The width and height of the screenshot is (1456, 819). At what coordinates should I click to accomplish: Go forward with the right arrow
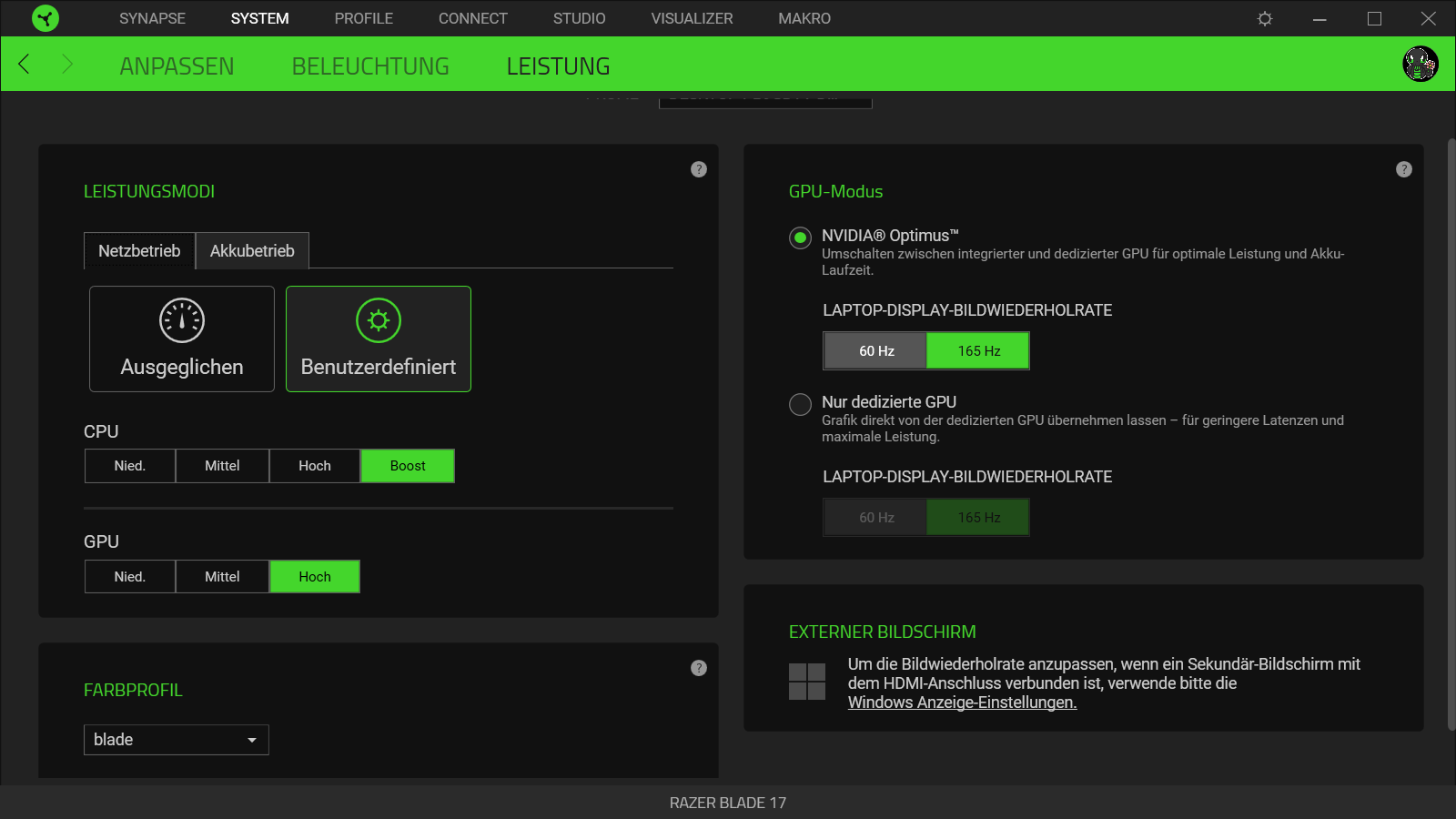click(66, 64)
